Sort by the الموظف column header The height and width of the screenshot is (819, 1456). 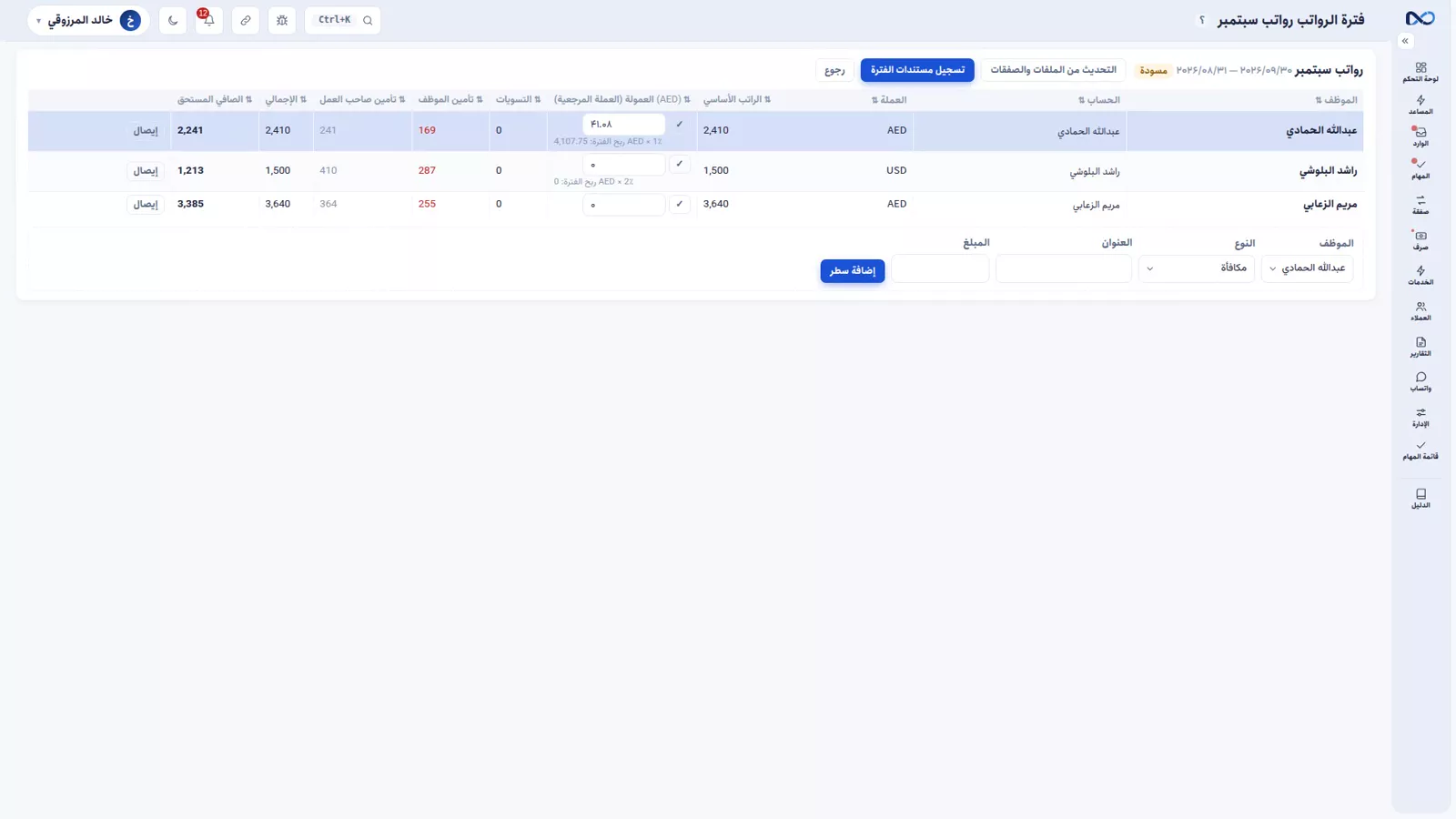pyautogui.click(x=1336, y=100)
